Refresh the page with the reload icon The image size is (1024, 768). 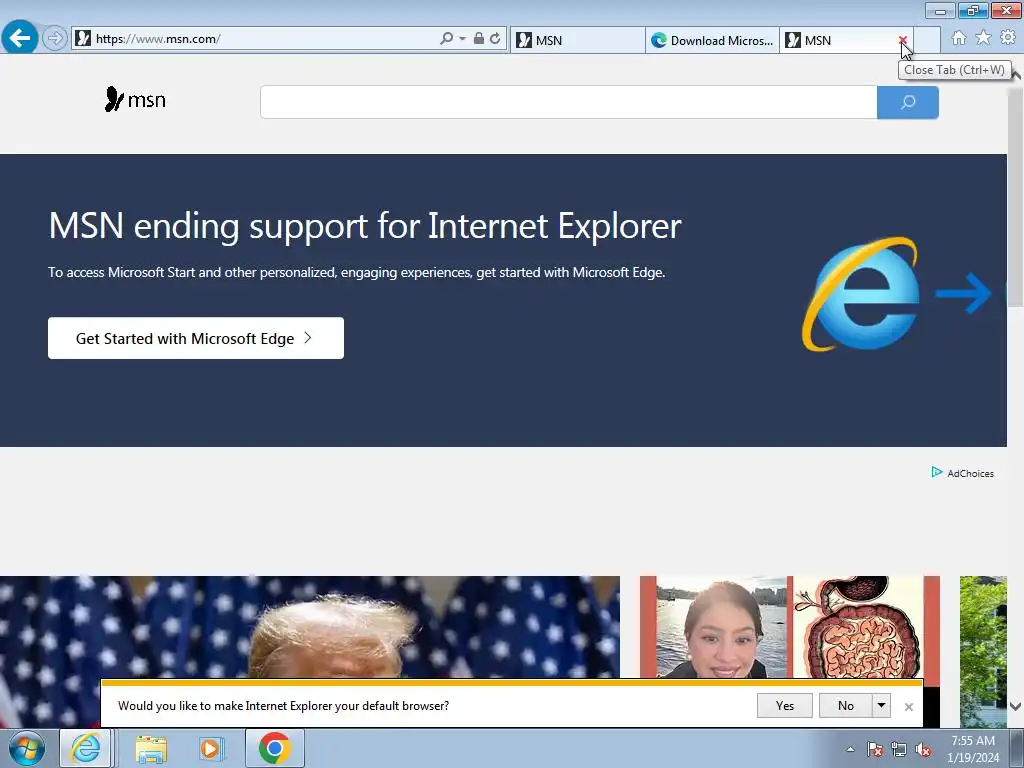point(495,39)
